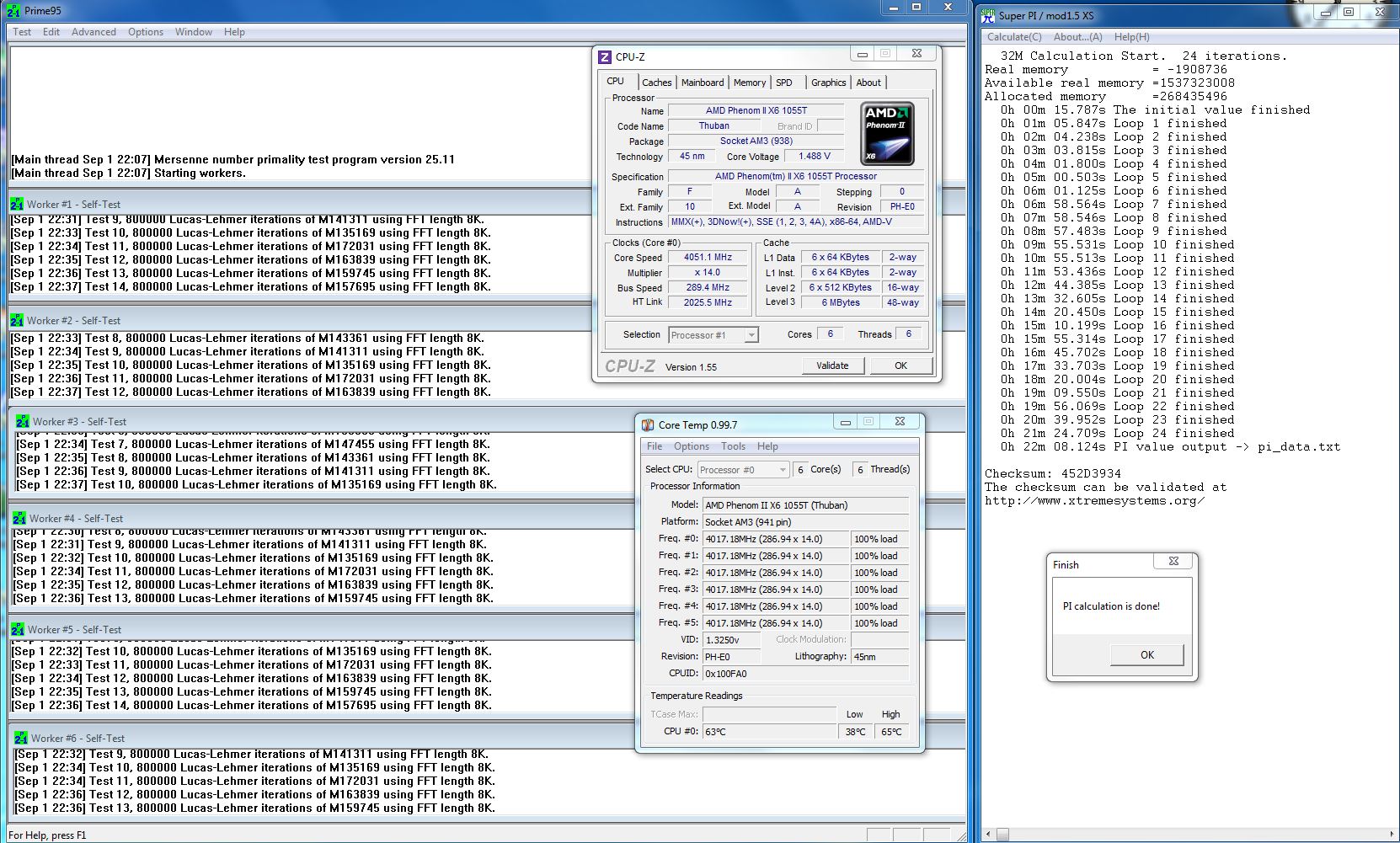This screenshot has height=843, width=1400.
Task: Open the Calculate(C) menu in Super PI
Action: 1014,37
